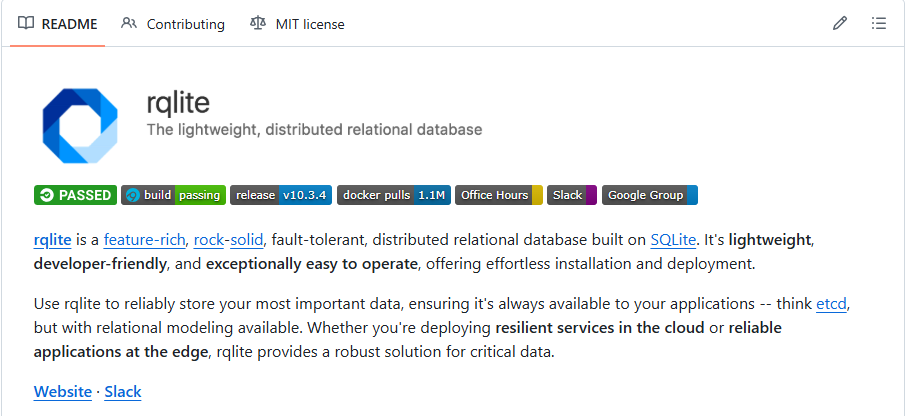The width and height of the screenshot is (908, 416).
Task: Click the release v10.3.4 badge
Action: [281, 195]
